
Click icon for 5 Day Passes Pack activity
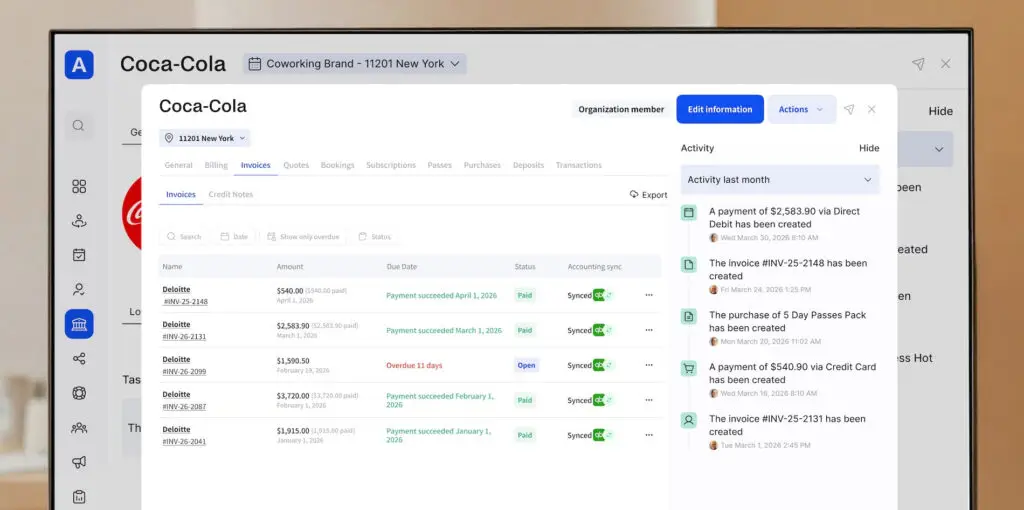[688, 317]
